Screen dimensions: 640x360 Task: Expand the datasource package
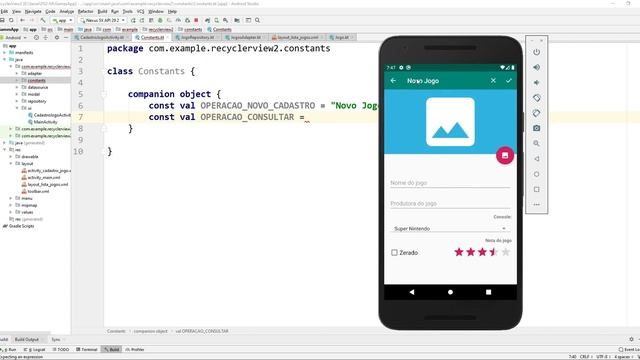click(x=17, y=87)
